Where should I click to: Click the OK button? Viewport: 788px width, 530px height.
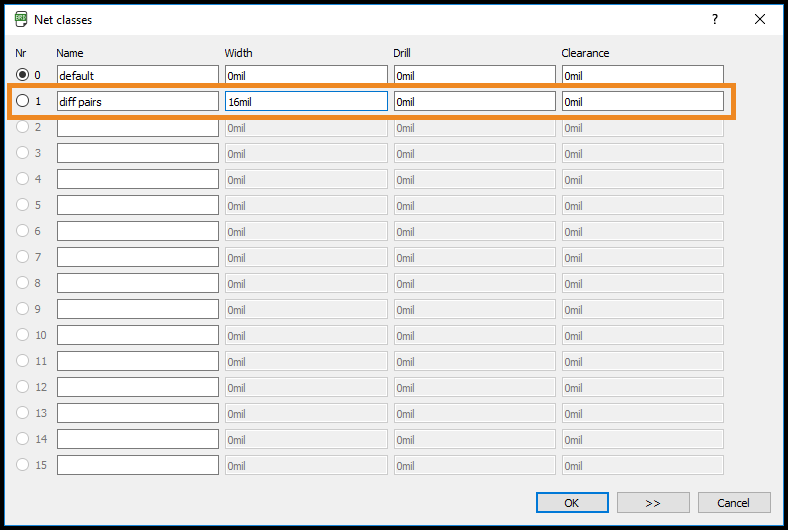(x=571, y=502)
